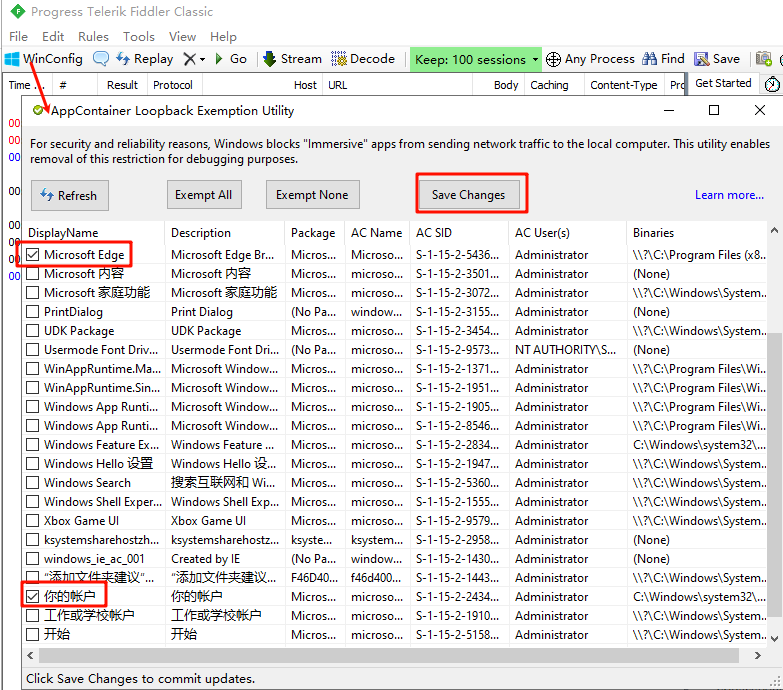Open Find sessions dialog
The image size is (783, 690).
[663, 59]
